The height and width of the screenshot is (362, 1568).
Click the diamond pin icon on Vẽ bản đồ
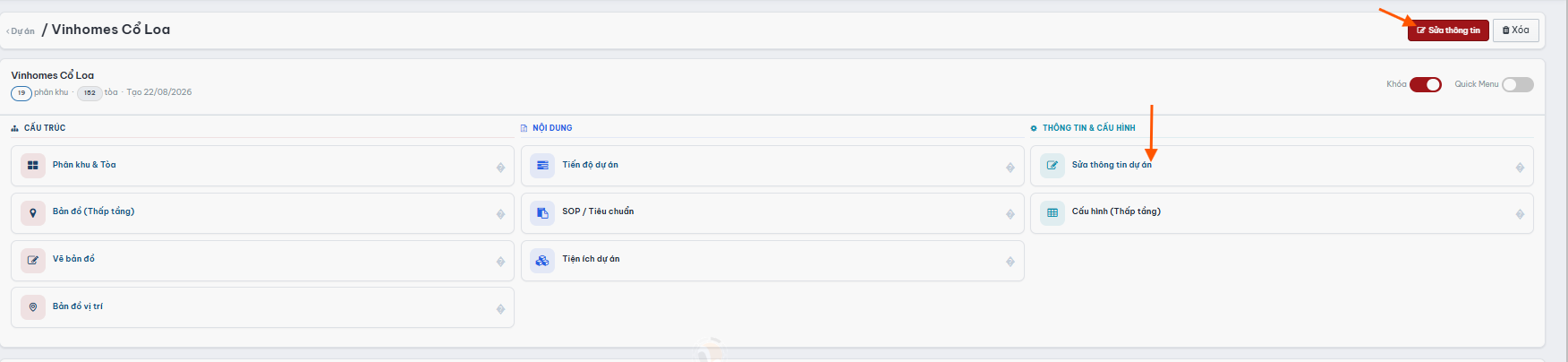[500, 262]
